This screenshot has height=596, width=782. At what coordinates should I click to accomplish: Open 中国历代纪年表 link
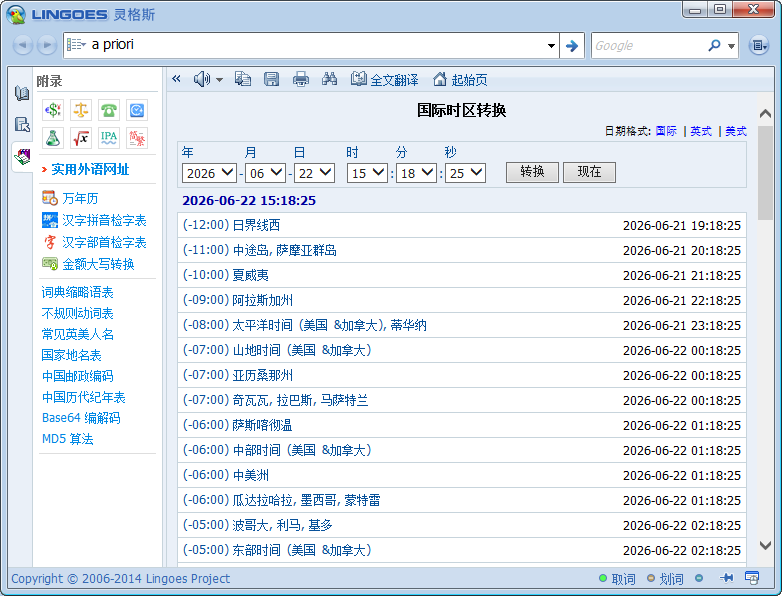pyautogui.click(x=83, y=397)
